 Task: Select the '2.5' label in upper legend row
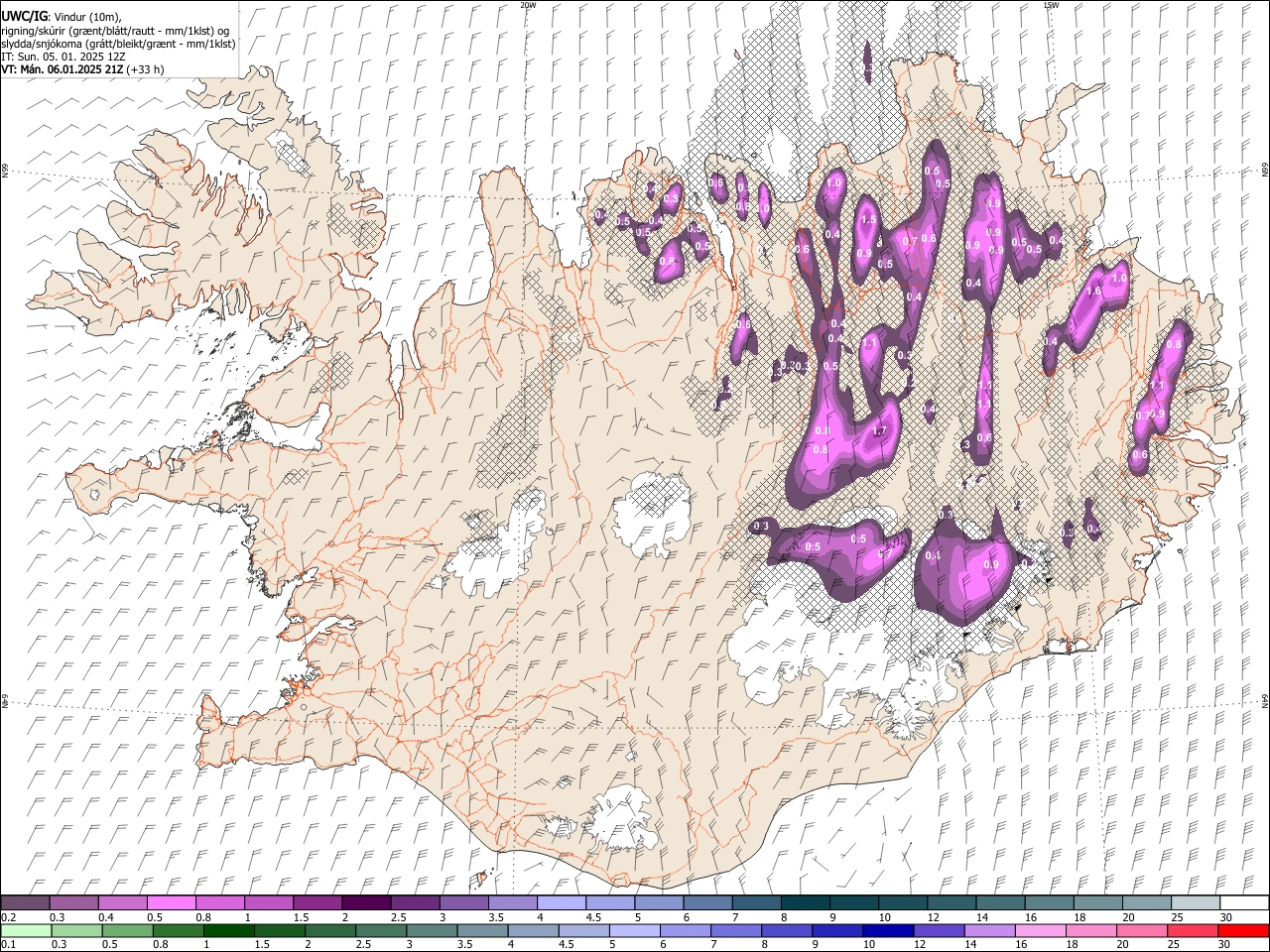tap(398, 917)
